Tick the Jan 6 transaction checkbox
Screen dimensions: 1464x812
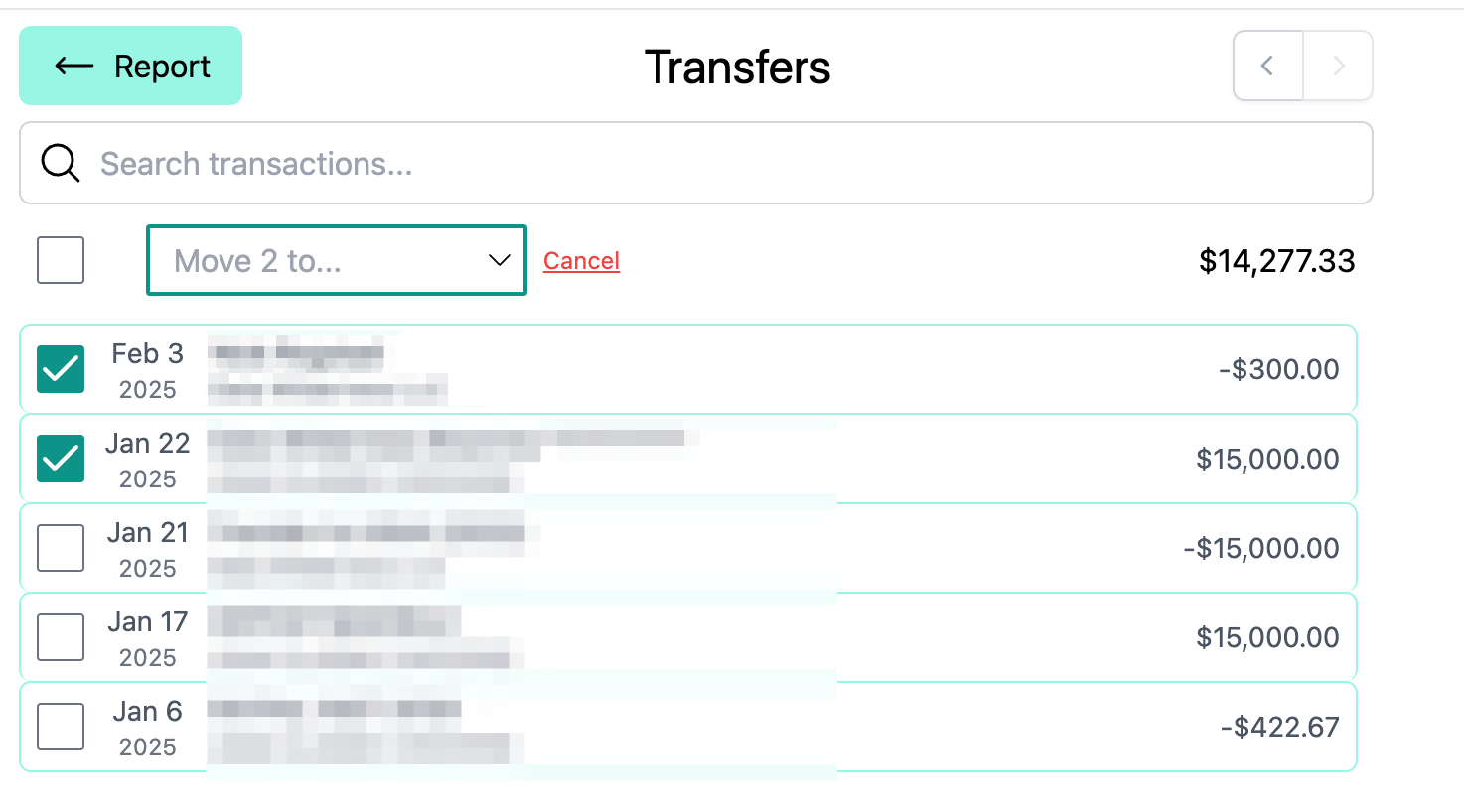pos(61,727)
